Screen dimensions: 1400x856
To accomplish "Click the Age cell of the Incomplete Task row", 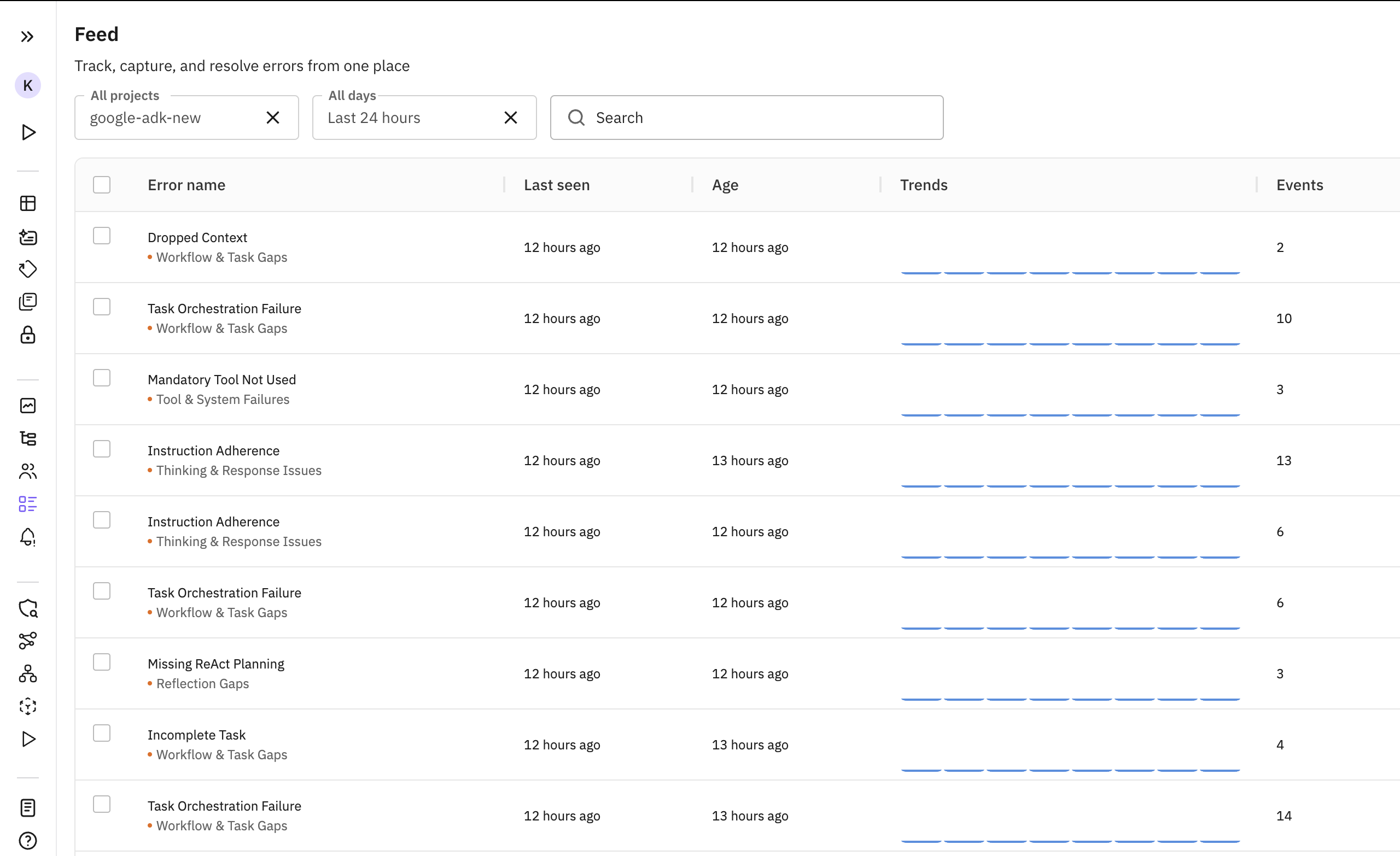I will (x=750, y=745).
